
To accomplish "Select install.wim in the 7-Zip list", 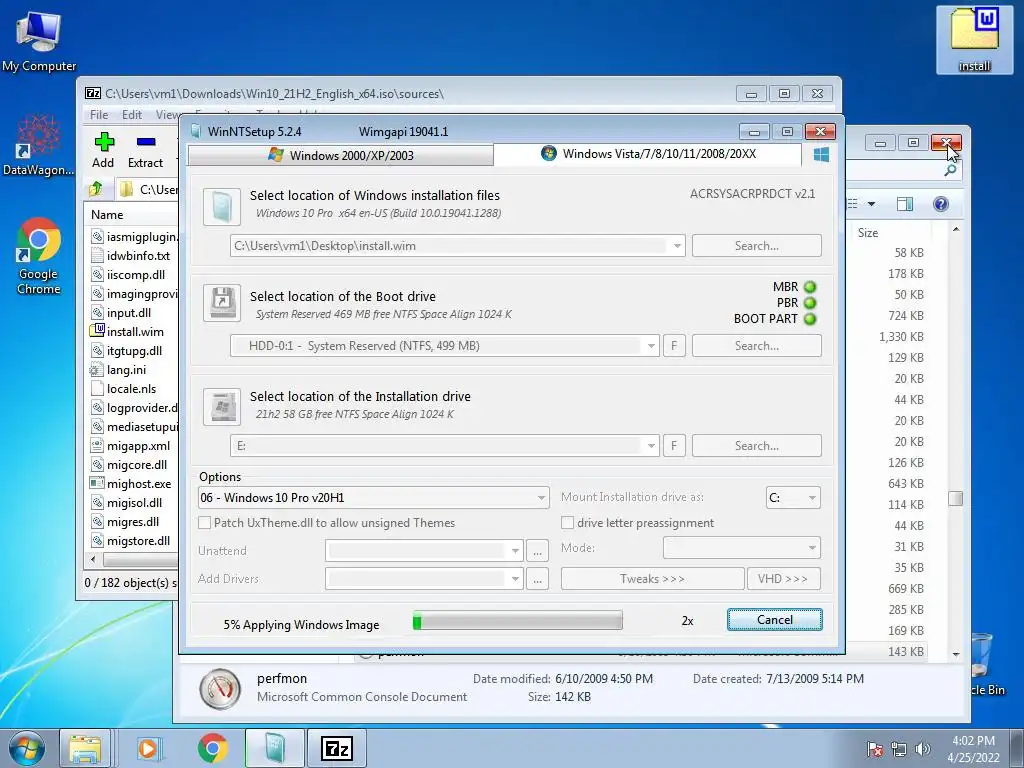I will tap(135, 332).
